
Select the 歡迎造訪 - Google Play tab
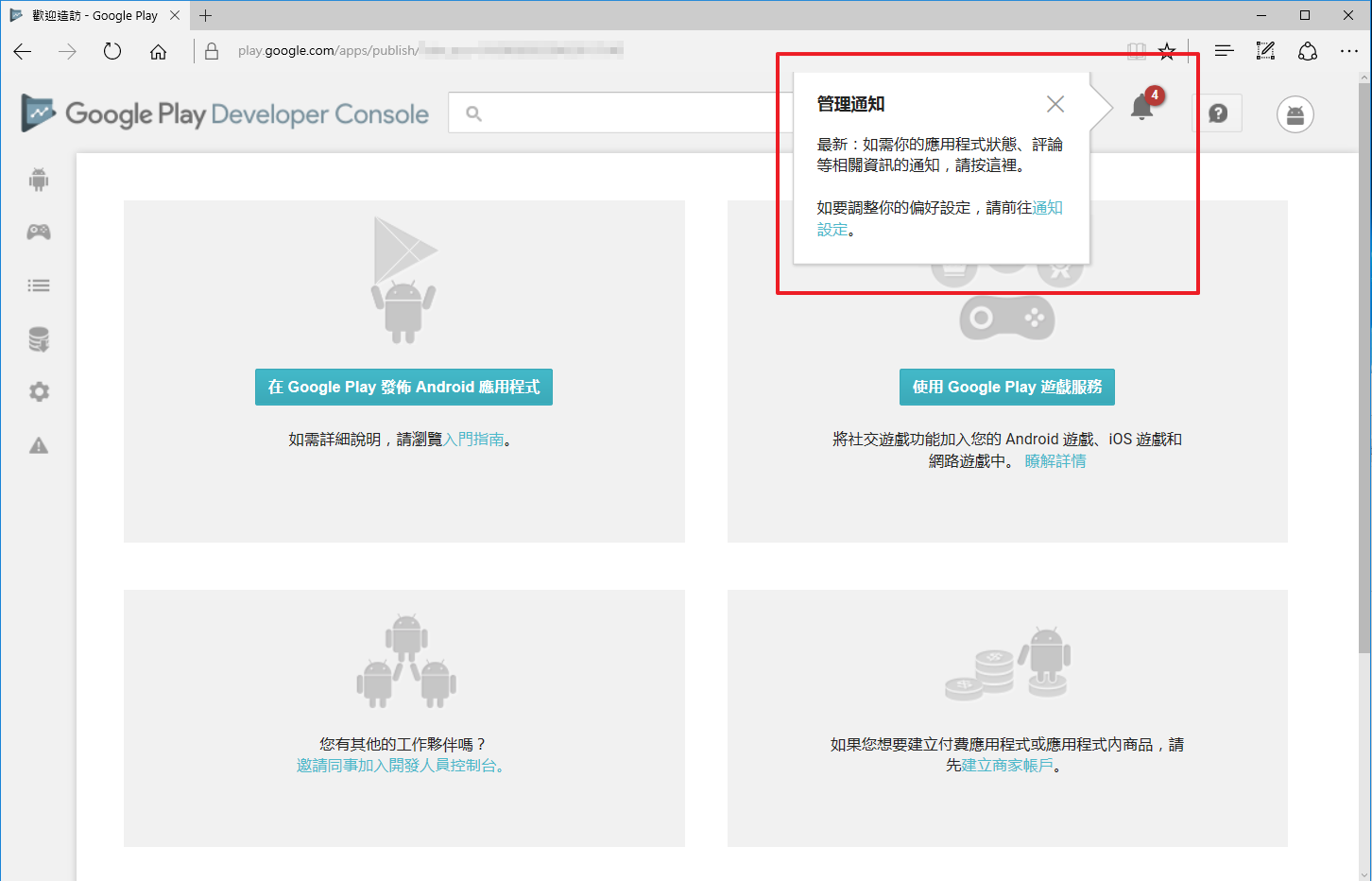94,15
